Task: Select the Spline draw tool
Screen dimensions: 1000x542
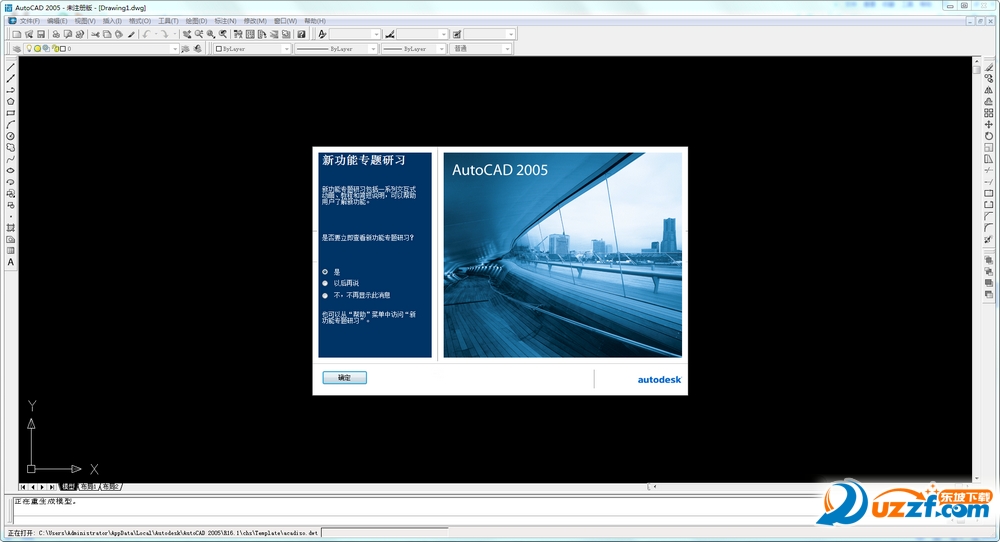Action: 11,159
